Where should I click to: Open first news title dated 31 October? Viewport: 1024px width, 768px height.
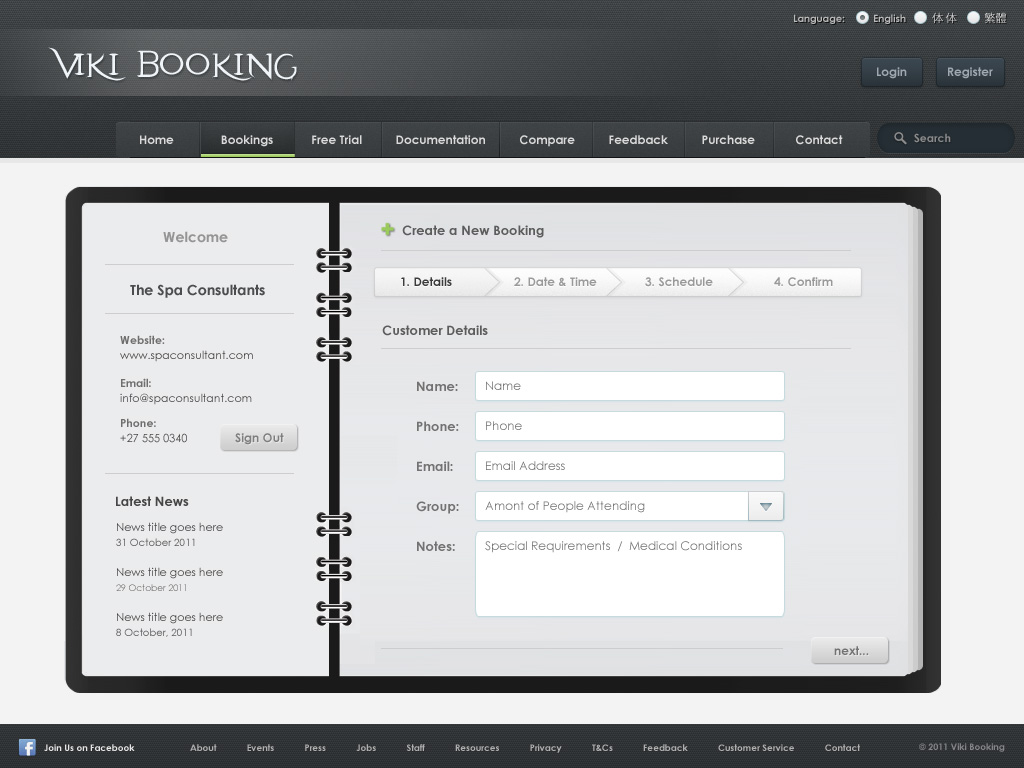169,527
